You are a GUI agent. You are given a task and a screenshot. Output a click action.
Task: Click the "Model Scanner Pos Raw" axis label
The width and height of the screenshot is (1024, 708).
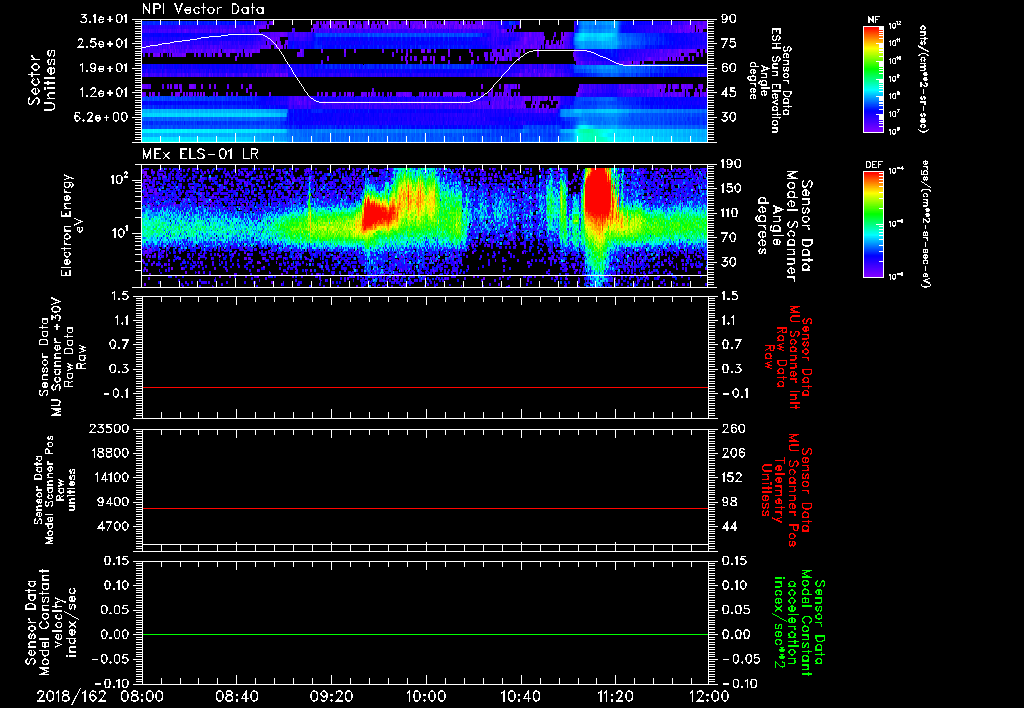point(56,490)
